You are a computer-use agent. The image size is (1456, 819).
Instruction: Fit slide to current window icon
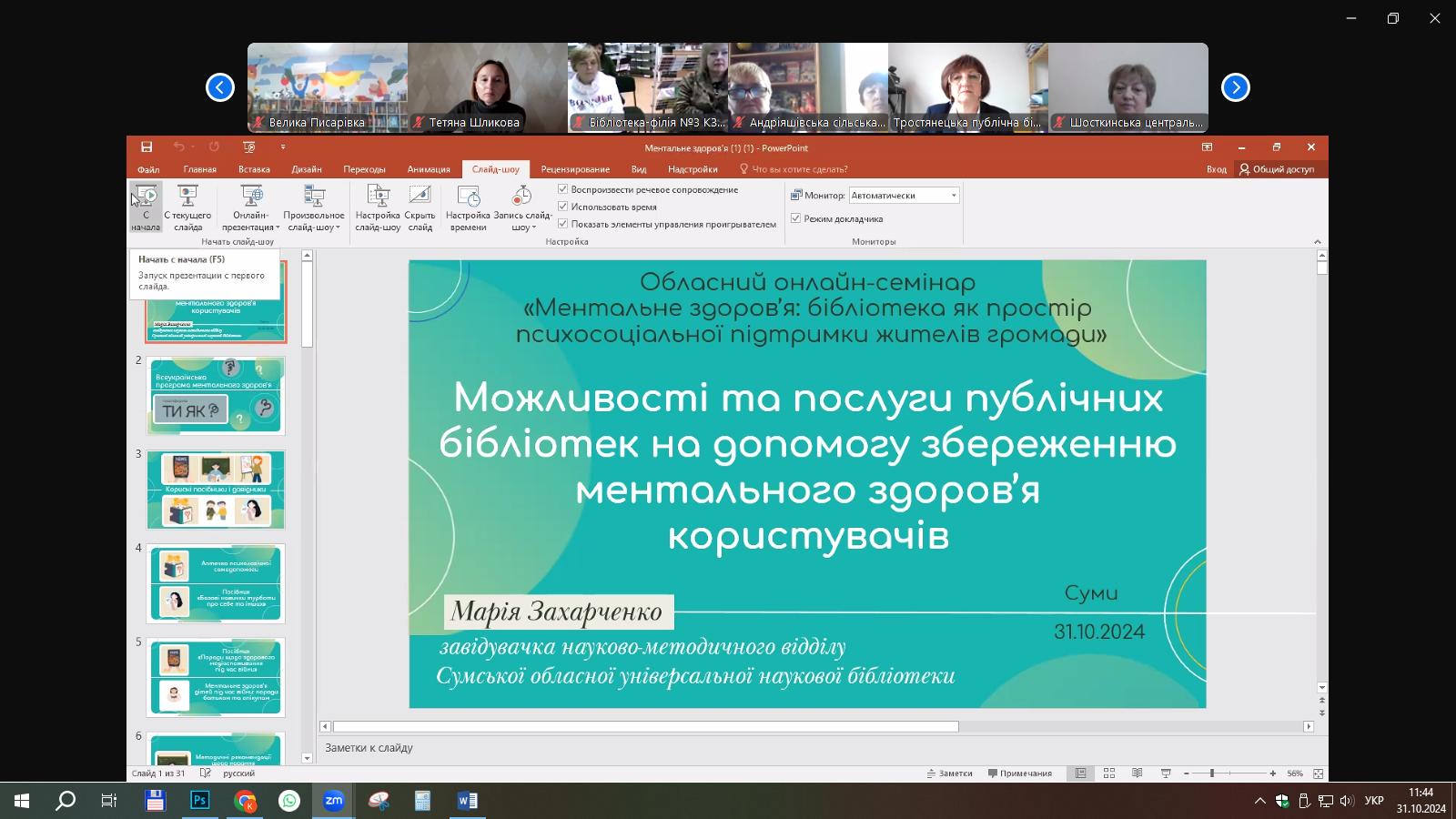[1318, 773]
